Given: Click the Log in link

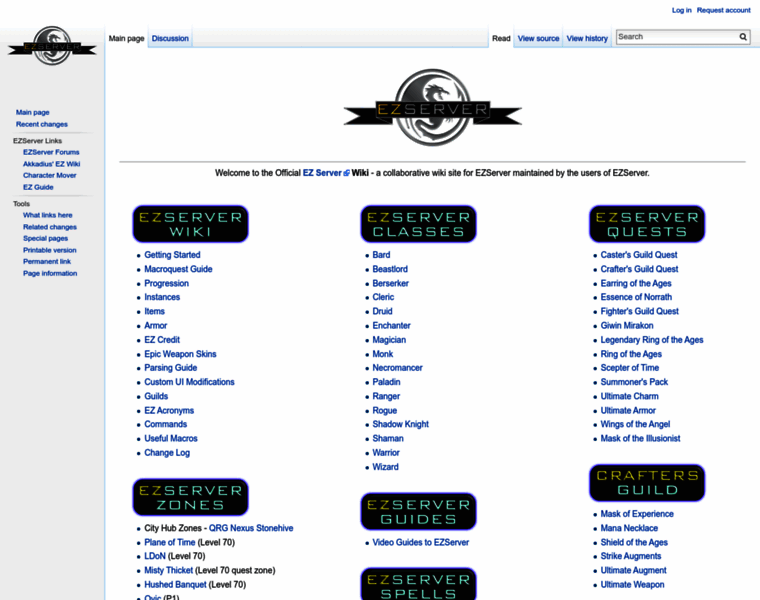Looking at the screenshot, I should click(x=681, y=10).
